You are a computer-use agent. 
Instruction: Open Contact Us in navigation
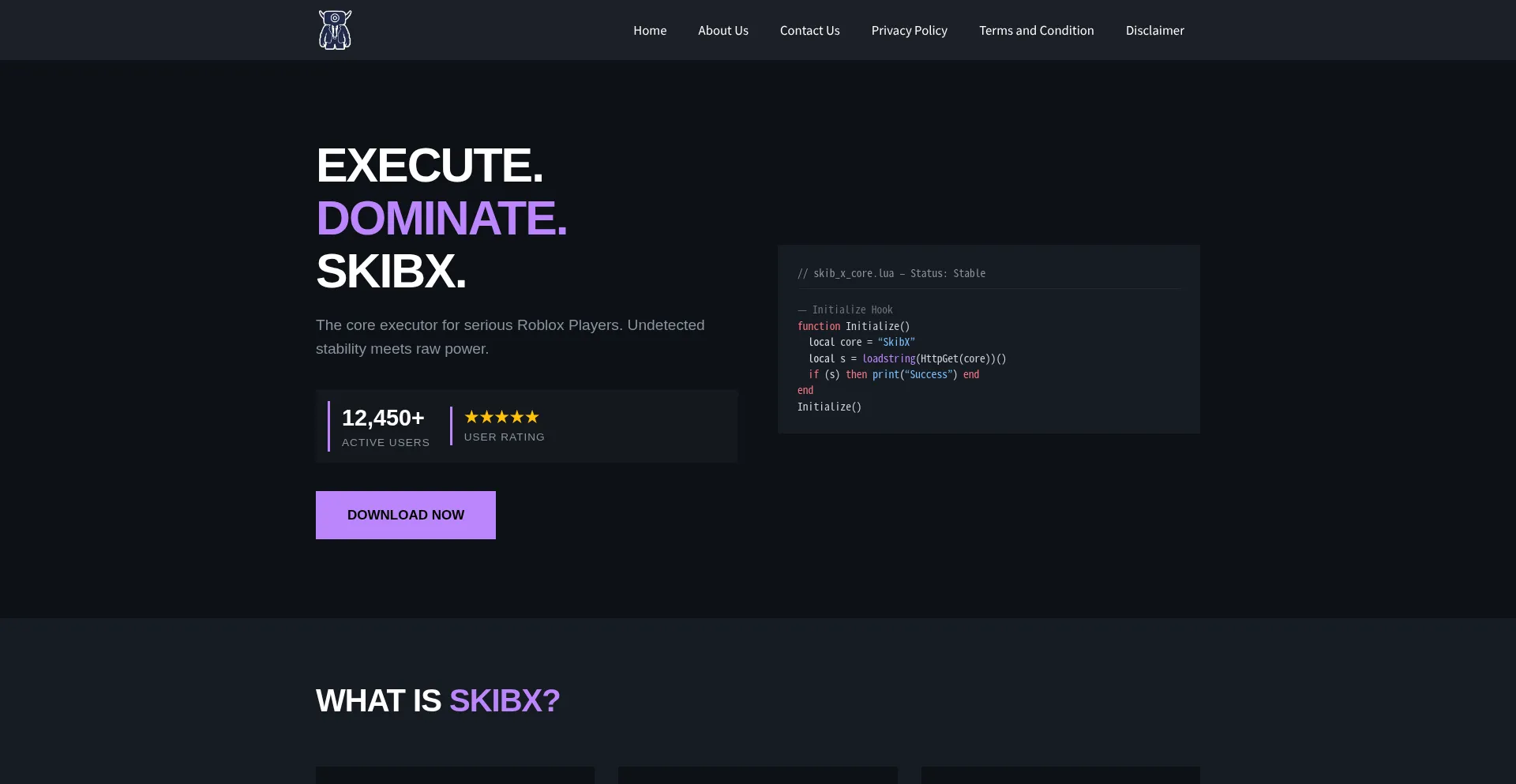810,30
